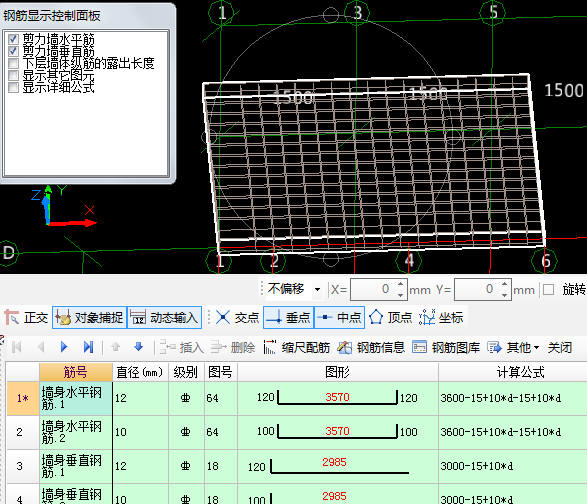This screenshot has height=504, width=587.
Task: Click diameter 12 in row 1
Action: 140,398
